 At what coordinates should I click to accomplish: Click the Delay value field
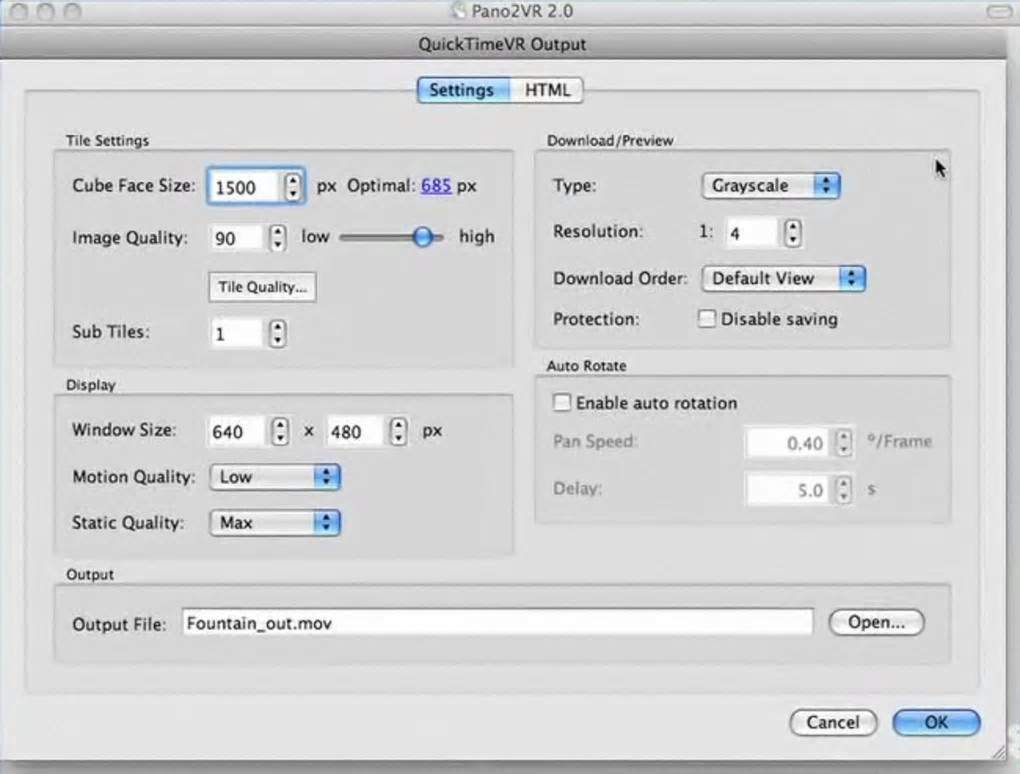788,490
